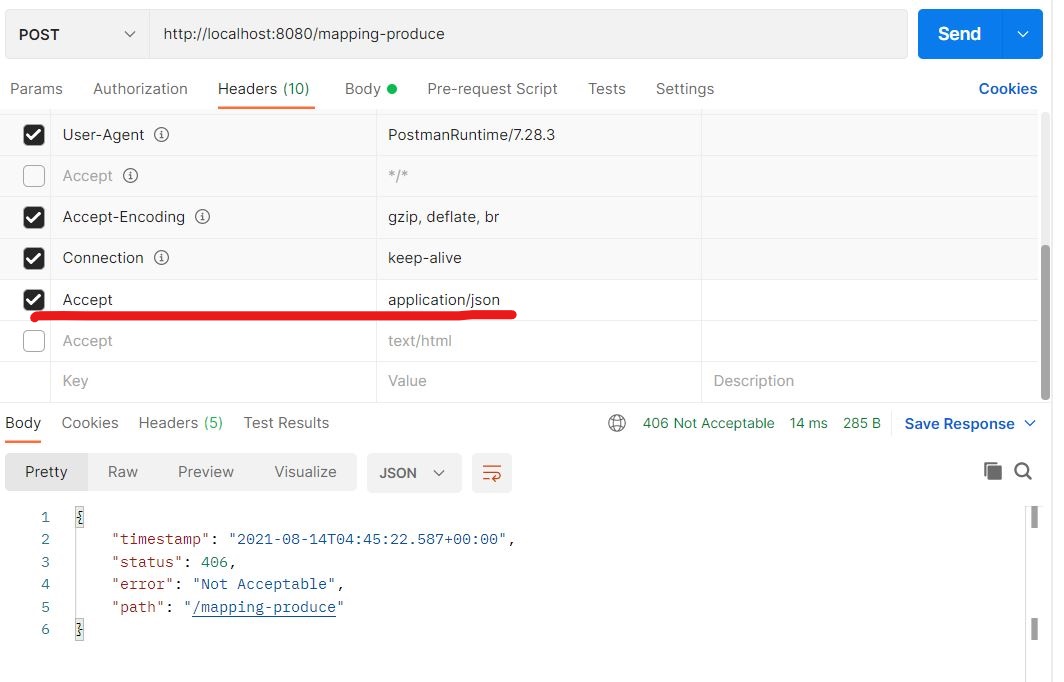Click the "Not Acceptable" error value
The width and height of the screenshot is (1064, 682).
pyautogui.click(x=264, y=584)
